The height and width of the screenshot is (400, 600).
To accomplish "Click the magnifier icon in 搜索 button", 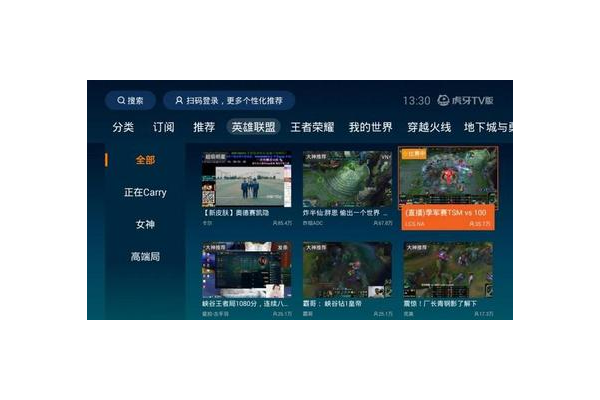I will [121, 101].
